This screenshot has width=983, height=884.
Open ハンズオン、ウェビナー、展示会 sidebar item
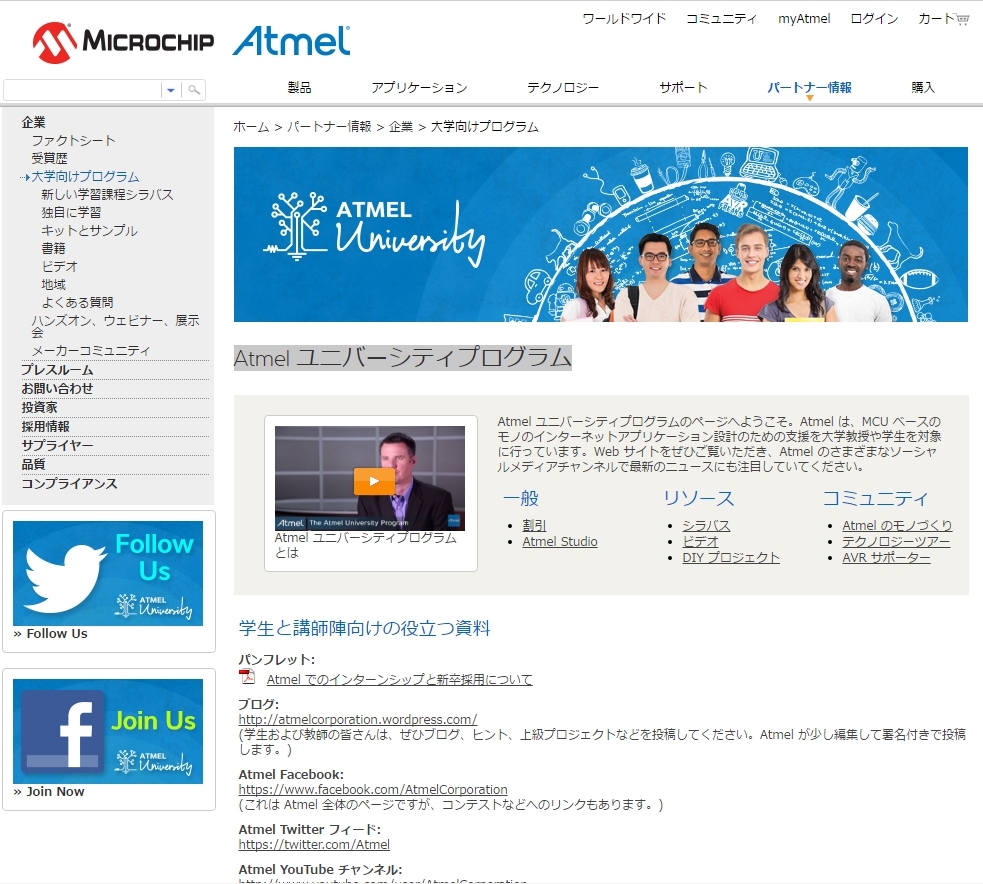click(115, 326)
